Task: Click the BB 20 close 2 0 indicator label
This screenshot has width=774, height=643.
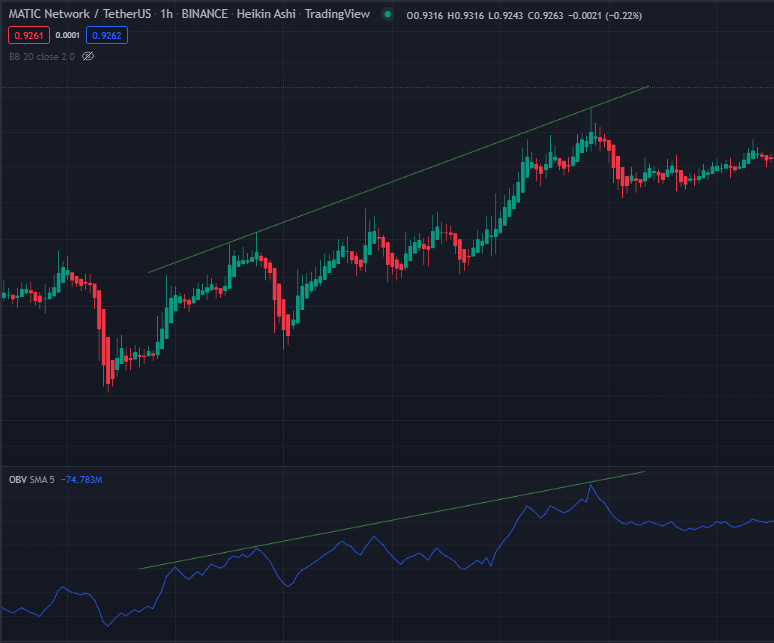Action: [41, 57]
